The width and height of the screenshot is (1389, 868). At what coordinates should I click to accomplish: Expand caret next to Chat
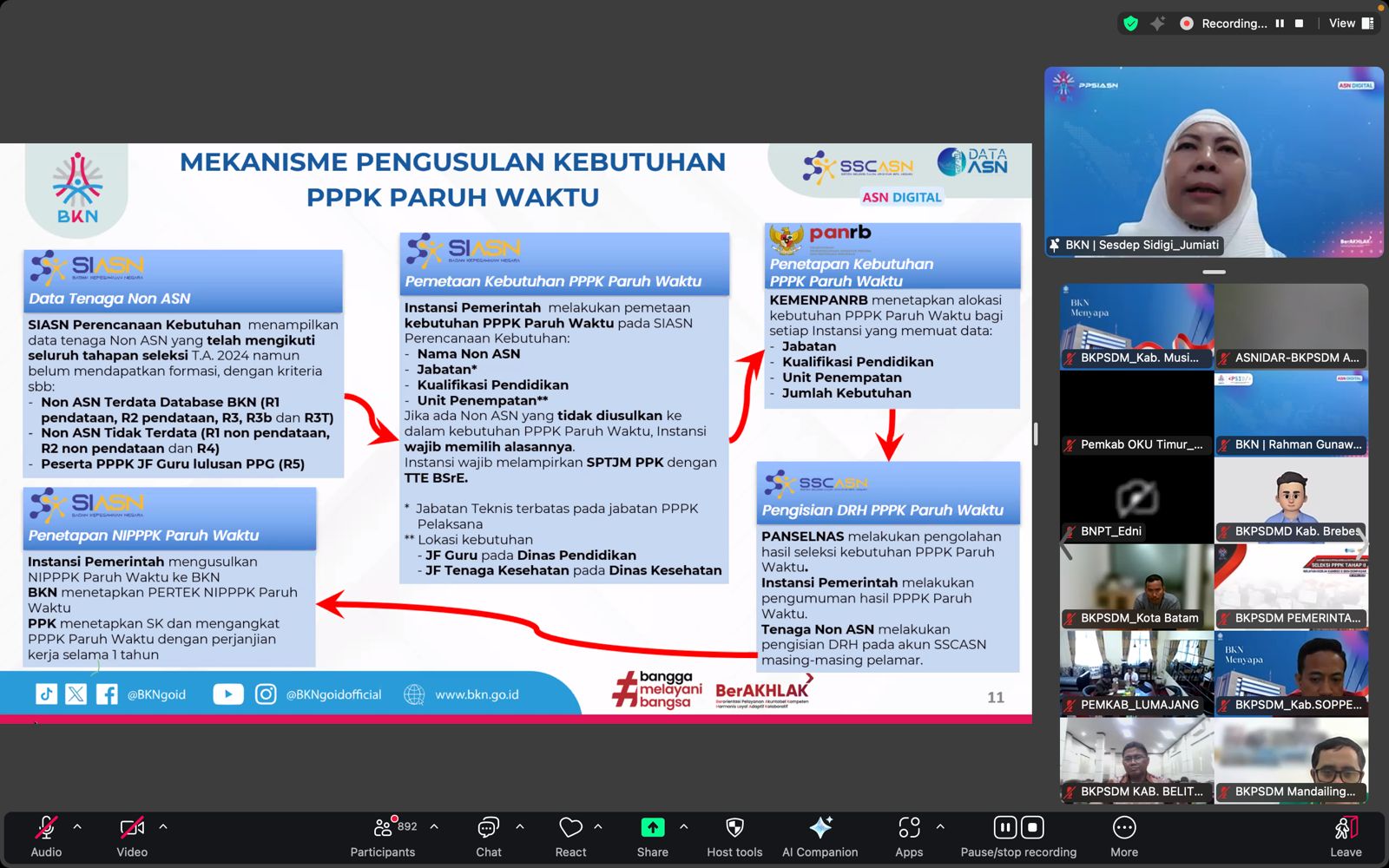click(520, 827)
